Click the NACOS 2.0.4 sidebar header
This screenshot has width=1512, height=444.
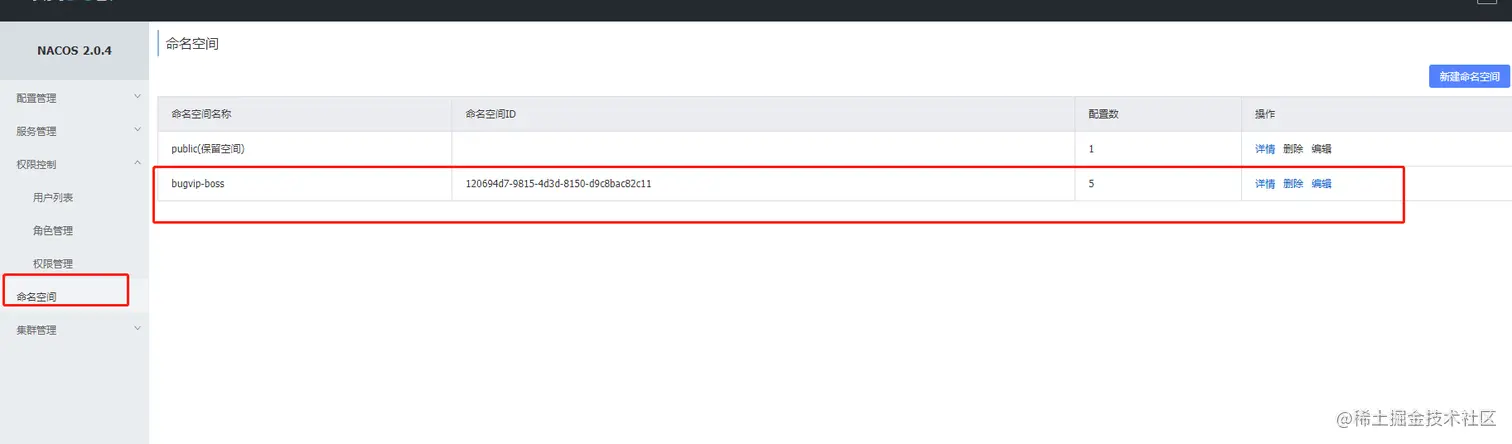[x=74, y=51]
